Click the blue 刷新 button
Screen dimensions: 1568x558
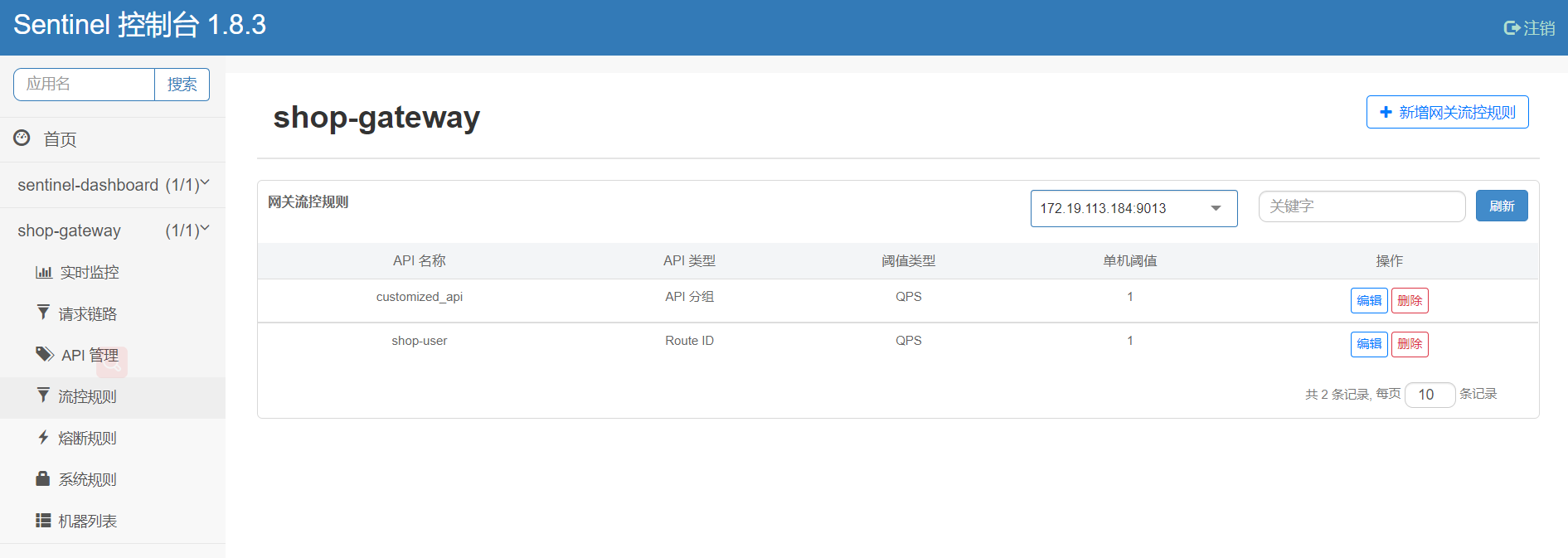coord(1502,206)
